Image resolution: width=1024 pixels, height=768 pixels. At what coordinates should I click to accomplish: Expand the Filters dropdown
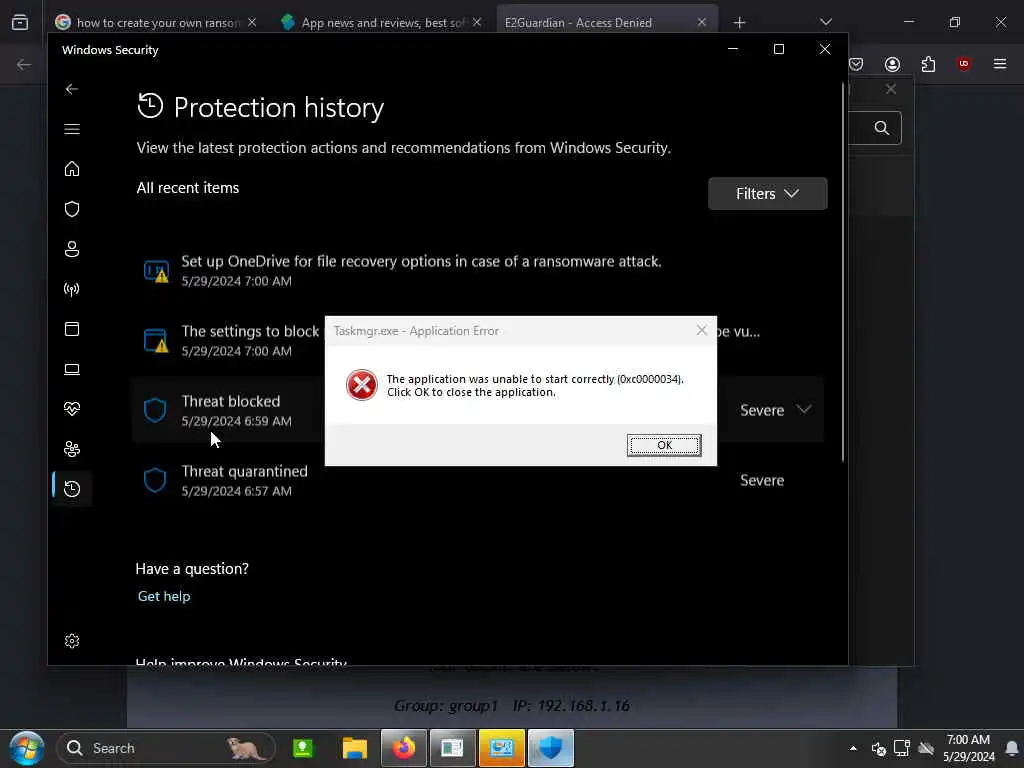click(767, 193)
